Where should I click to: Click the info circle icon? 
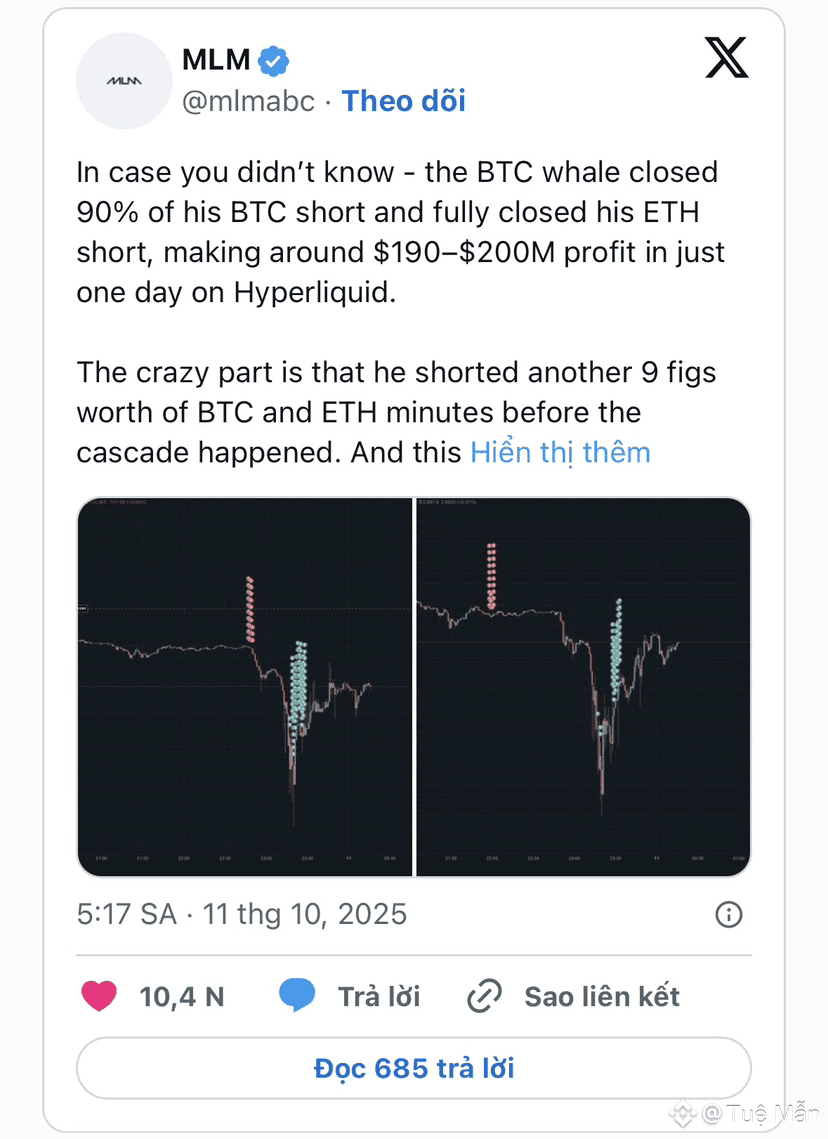pos(729,914)
